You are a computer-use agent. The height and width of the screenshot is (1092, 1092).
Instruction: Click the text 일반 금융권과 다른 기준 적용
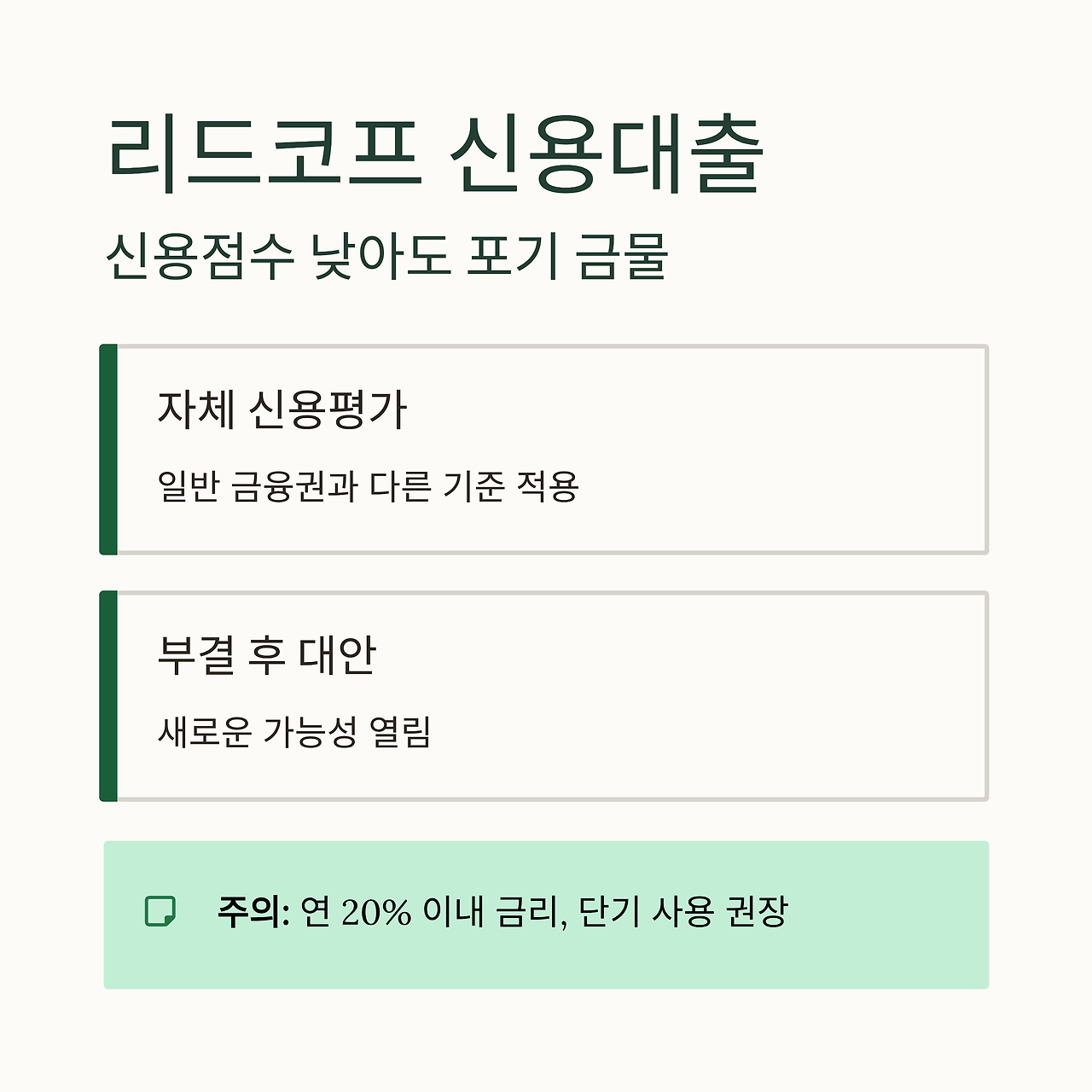point(369,487)
